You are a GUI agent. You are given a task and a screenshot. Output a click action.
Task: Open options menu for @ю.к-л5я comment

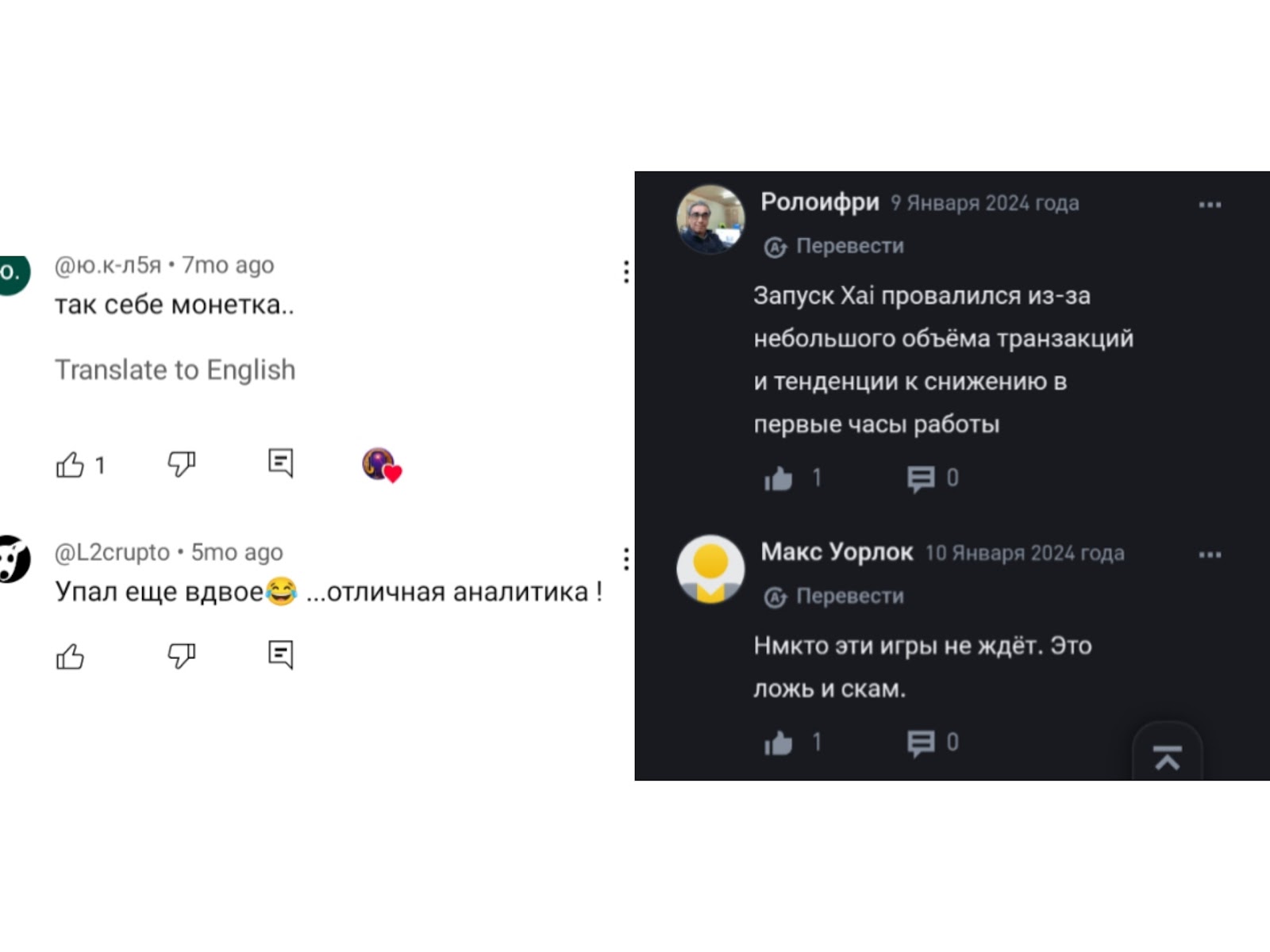(x=626, y=272)
